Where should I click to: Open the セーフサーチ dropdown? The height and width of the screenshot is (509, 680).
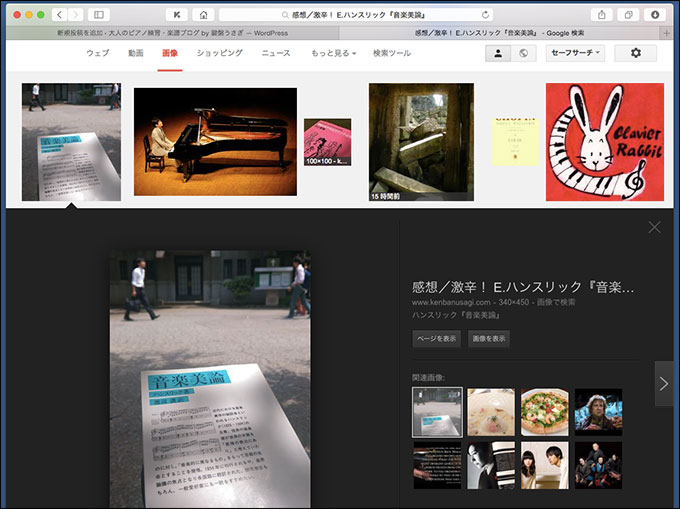tap(575, 53)
